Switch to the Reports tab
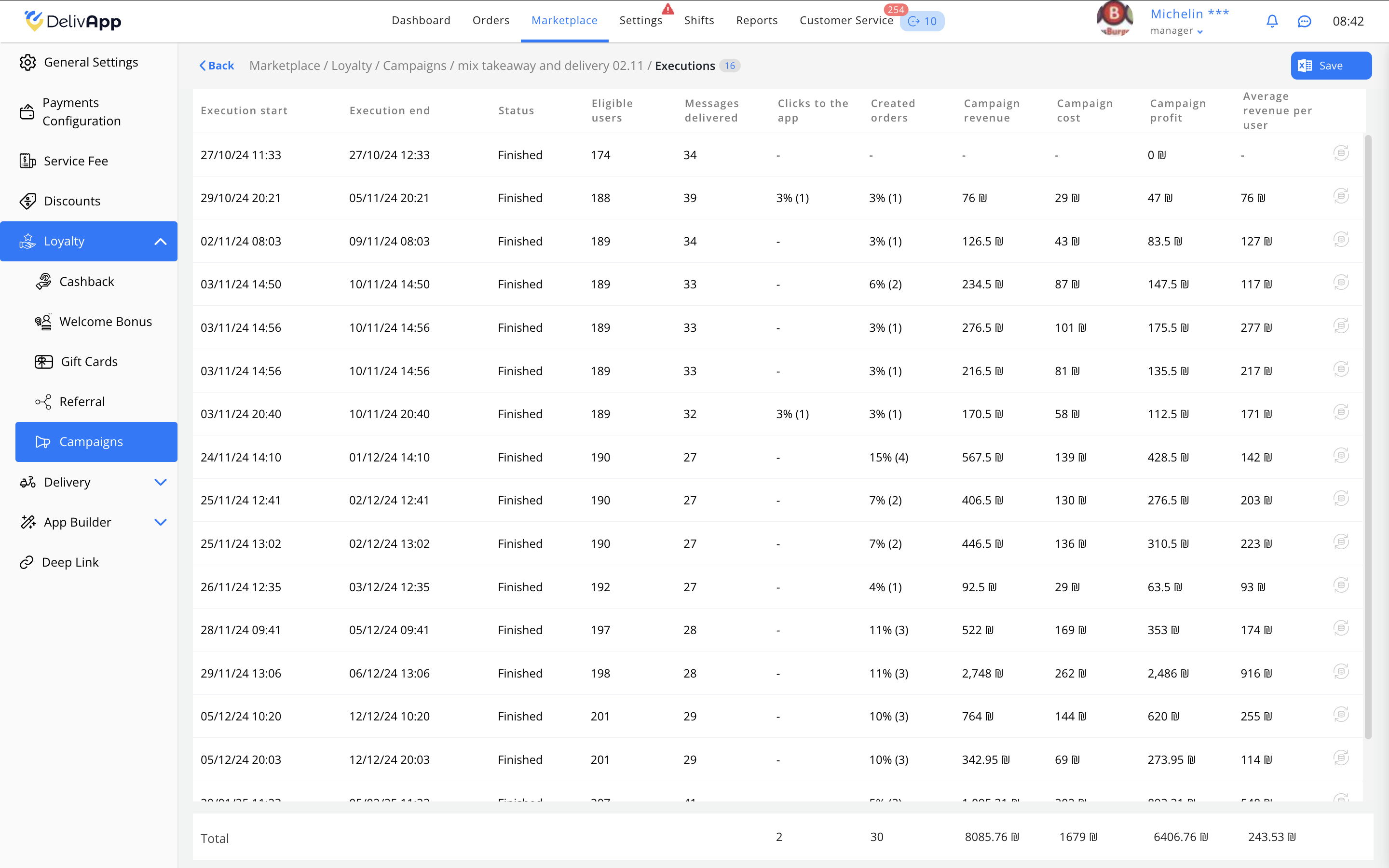1389x868 pixels. 757,21
